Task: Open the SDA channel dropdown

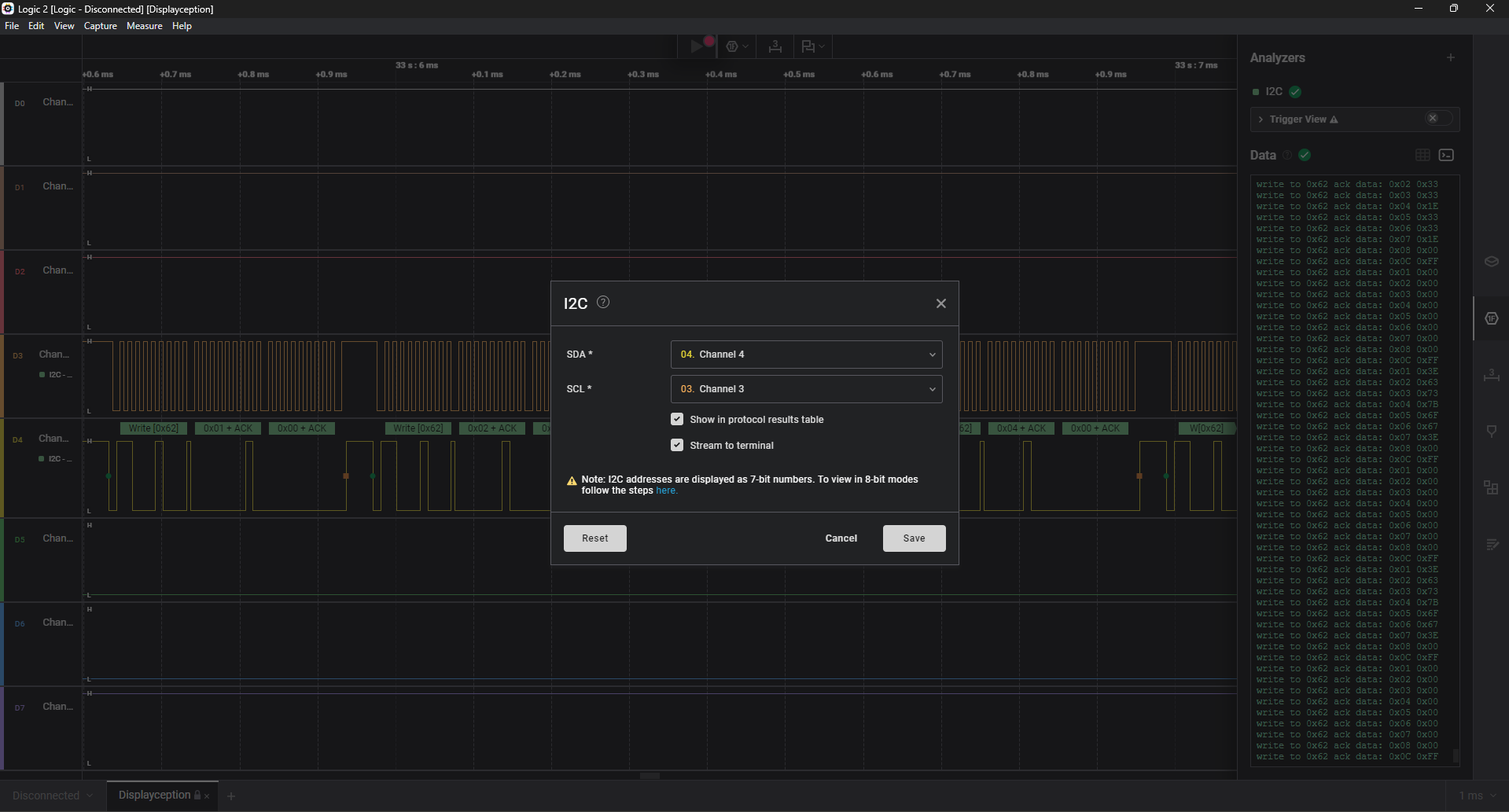Action: pos(806,355)
